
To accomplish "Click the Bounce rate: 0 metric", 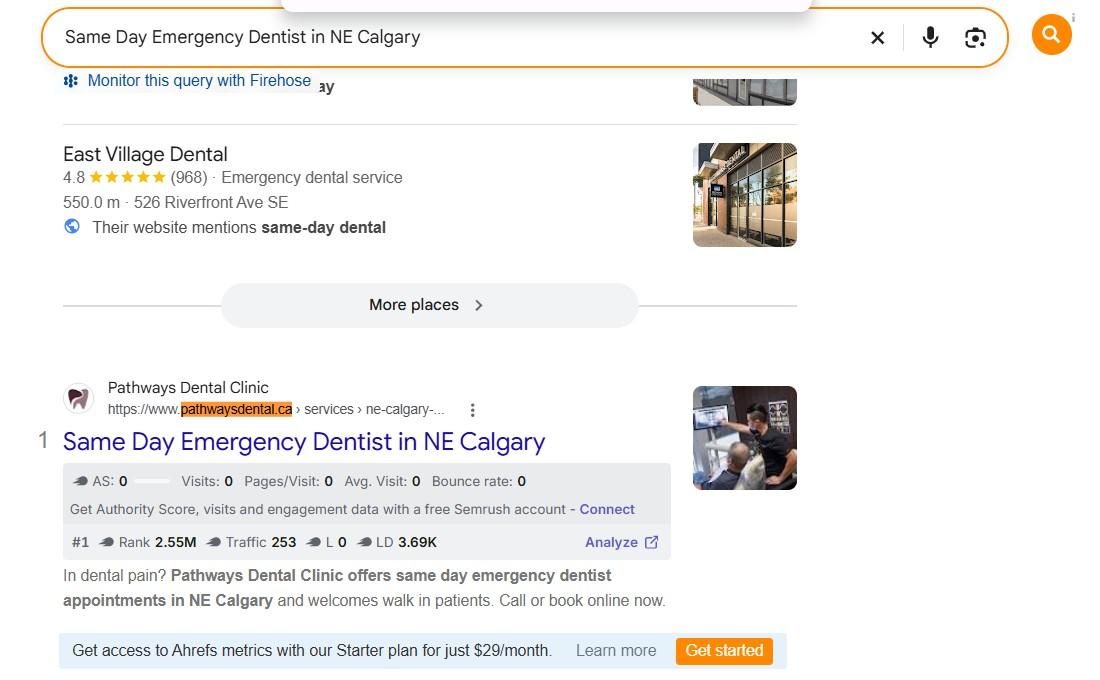I will [478, 481].
